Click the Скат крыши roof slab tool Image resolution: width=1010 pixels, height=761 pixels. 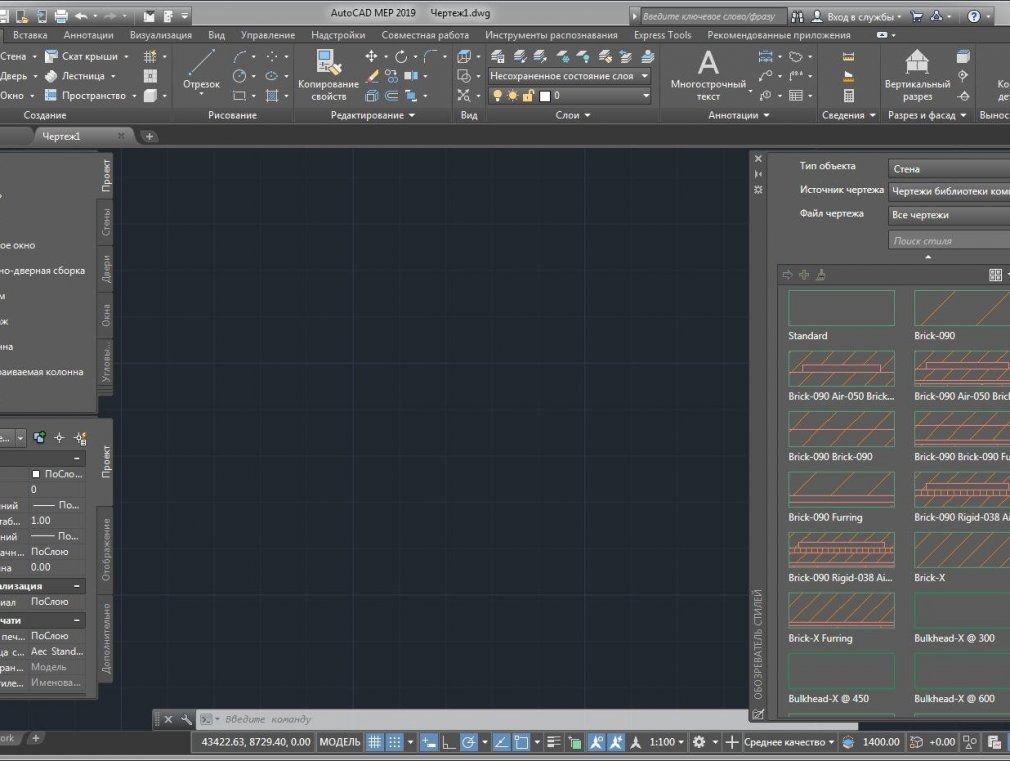[81, 57]
